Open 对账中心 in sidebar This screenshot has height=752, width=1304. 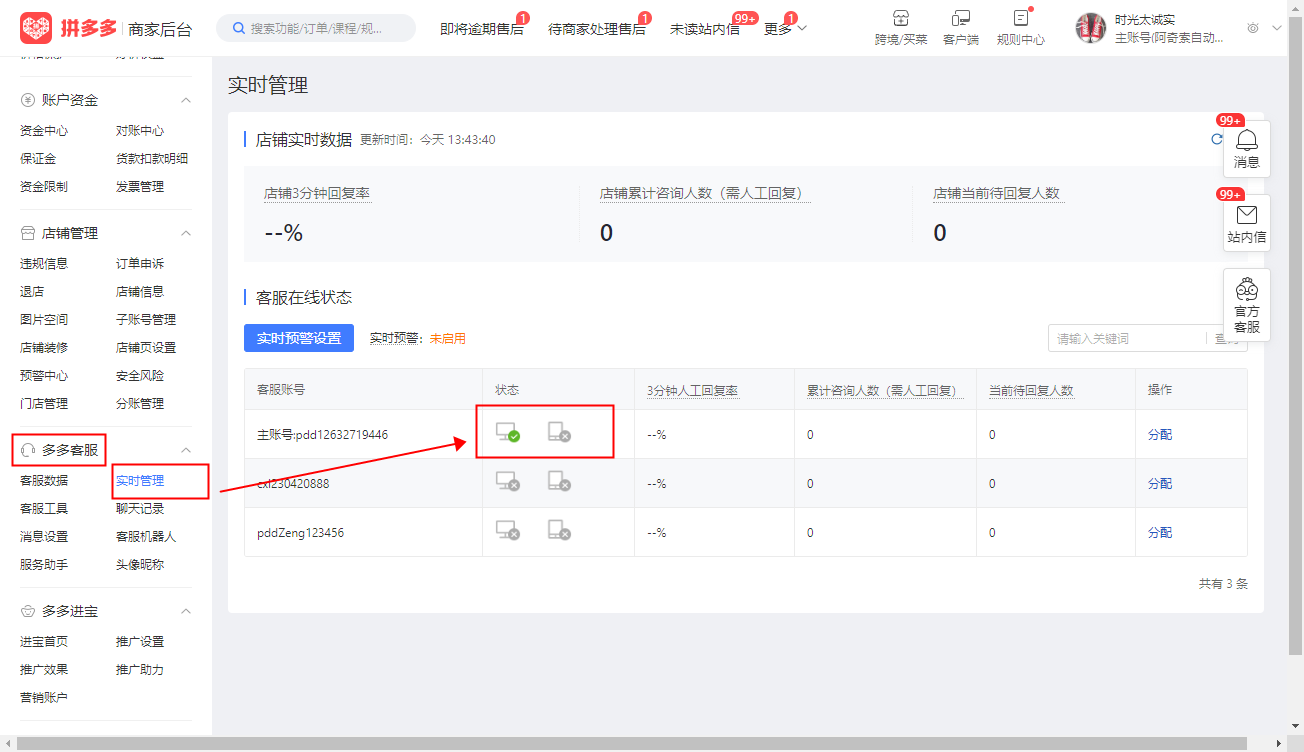[140, 131]
